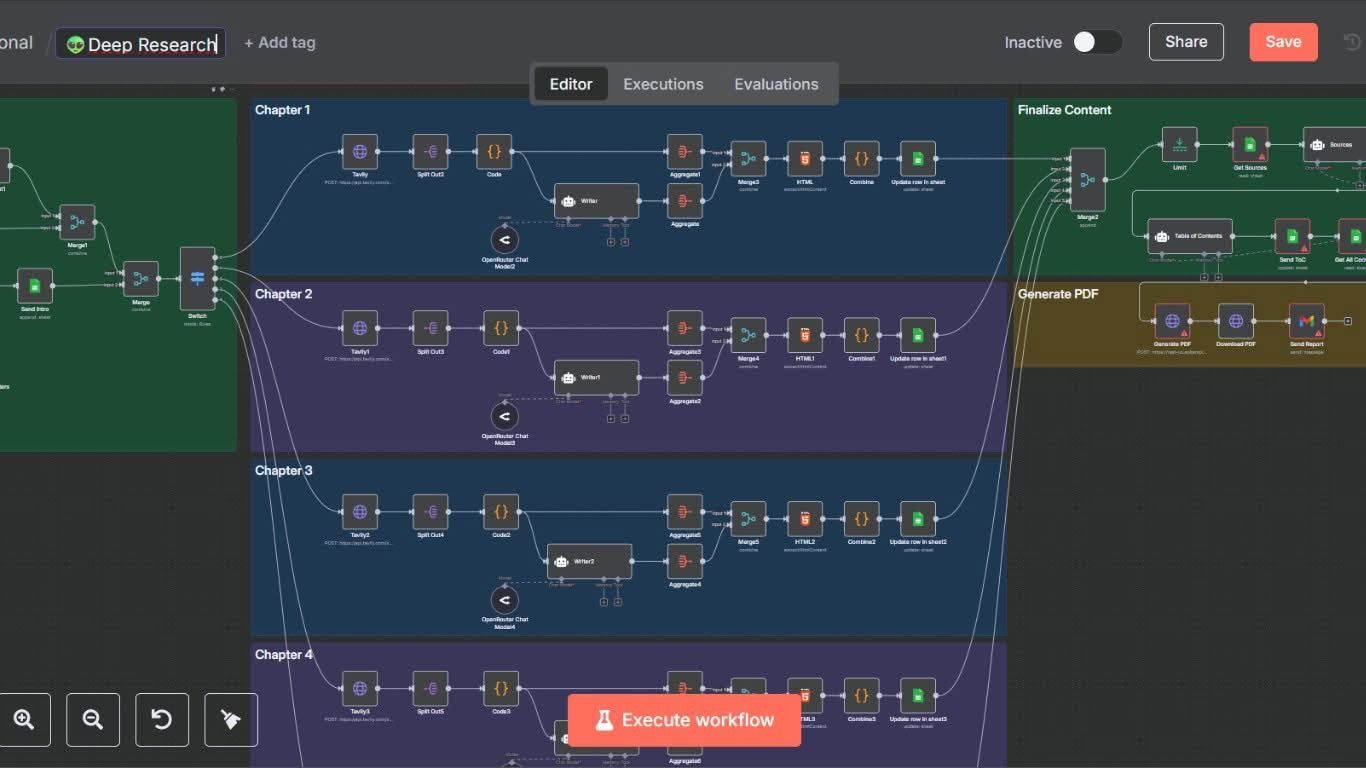The width and height of the screenshot is (1366, 768).
Task: Switch to the Editor tab
Action: point(571,84)
